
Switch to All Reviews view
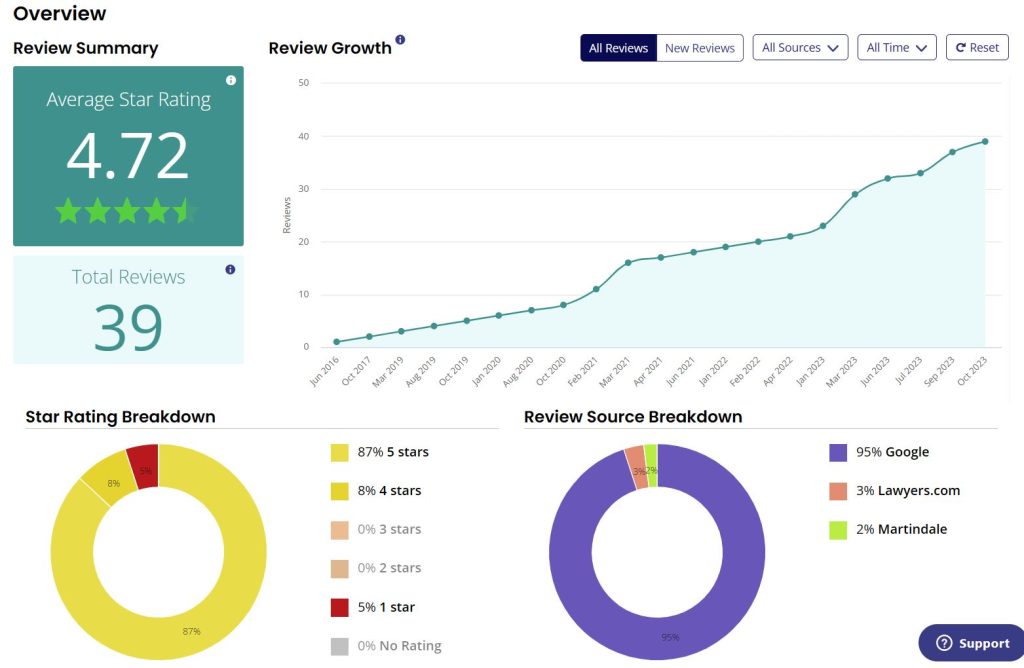(618, 48)
